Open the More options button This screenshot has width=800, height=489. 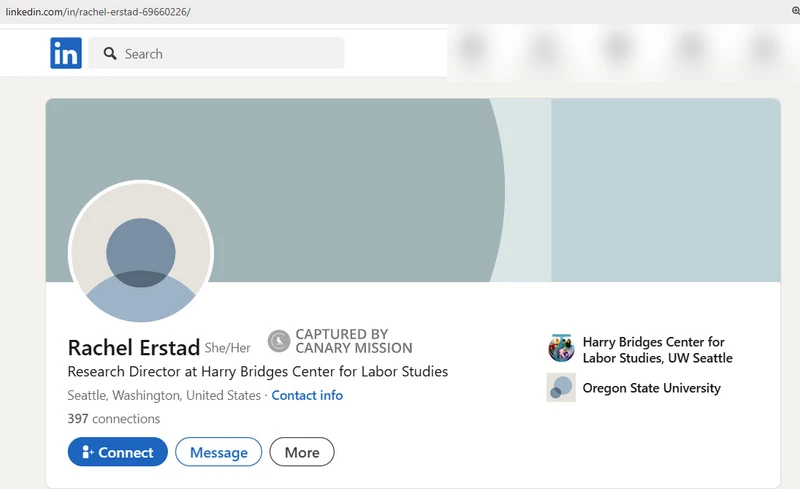302,452
